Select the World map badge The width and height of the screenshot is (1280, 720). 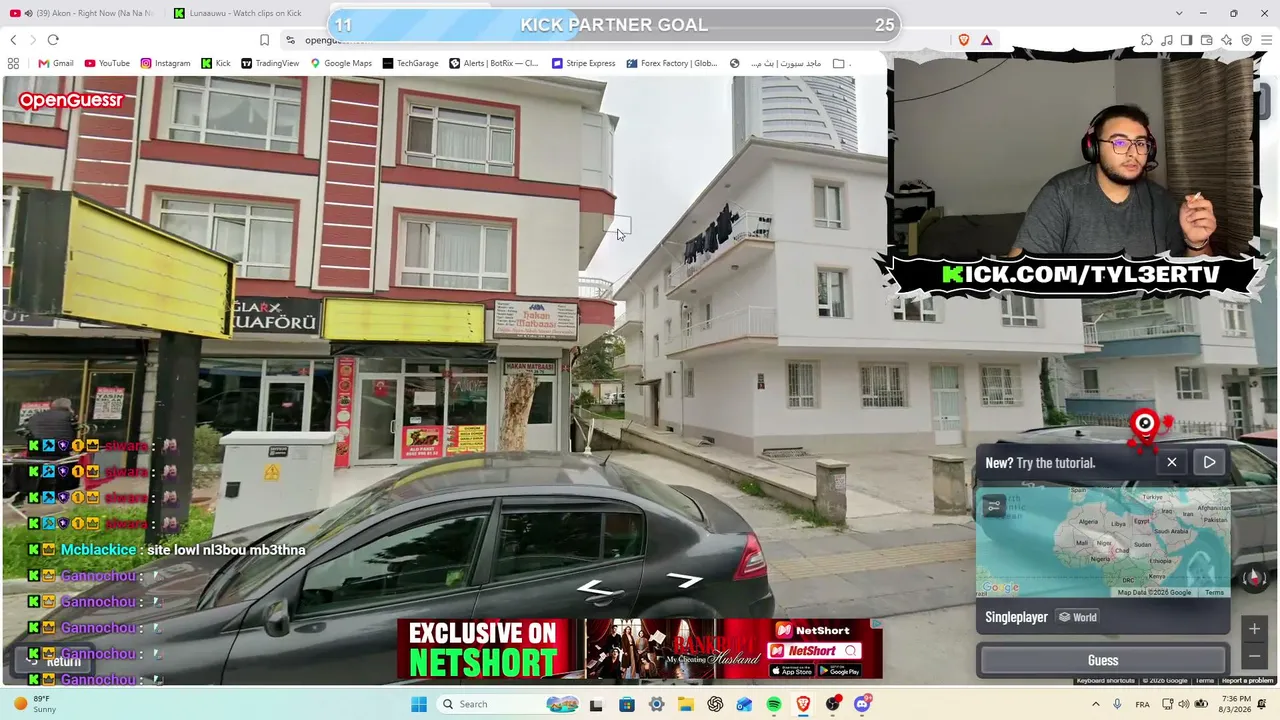tap(1078, 617)
